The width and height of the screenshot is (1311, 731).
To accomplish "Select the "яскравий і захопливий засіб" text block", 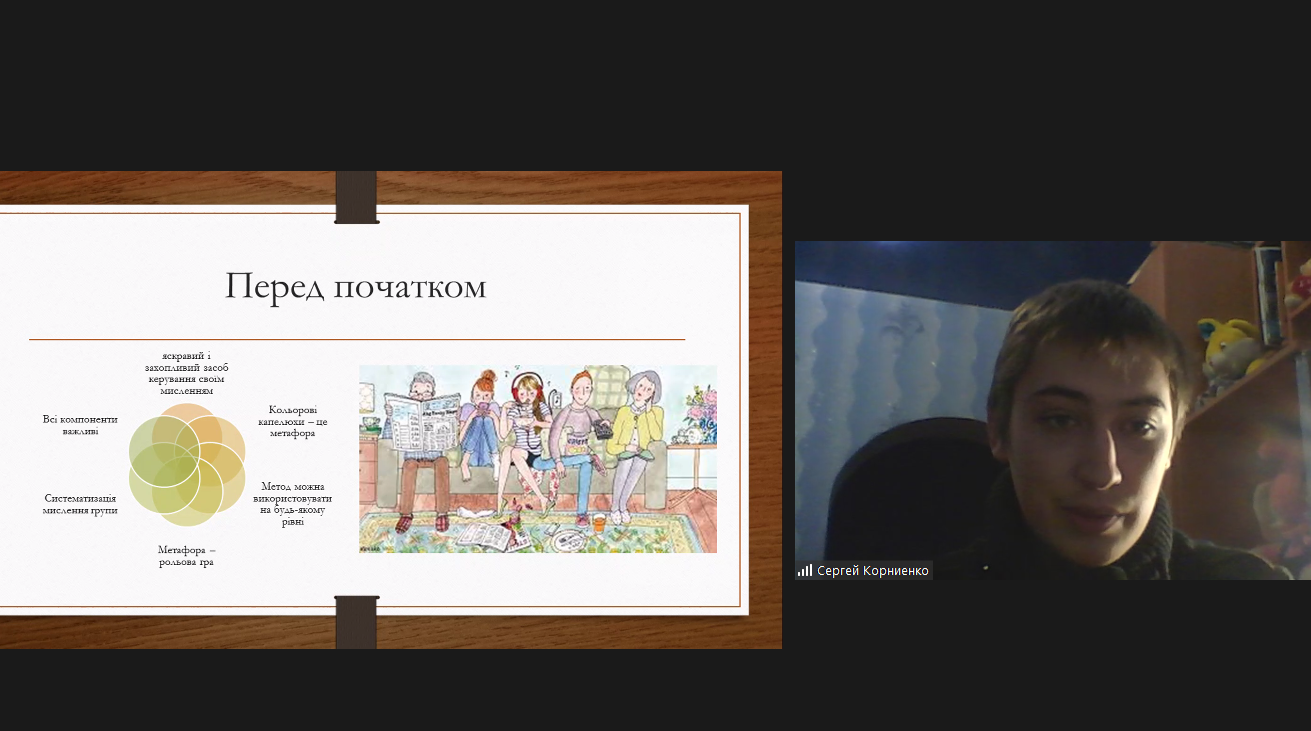I will click(186, 373).
